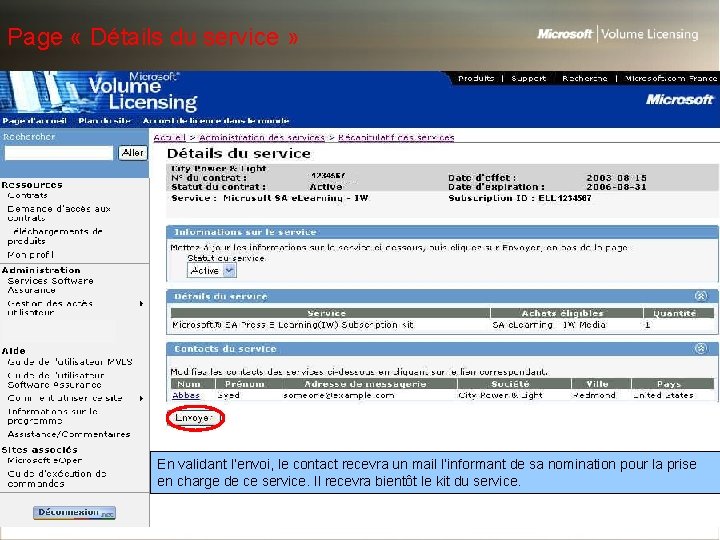Open Téléchargements de produits
The width and height of the screenshot is (720, 540).
[x=55, y=236]
